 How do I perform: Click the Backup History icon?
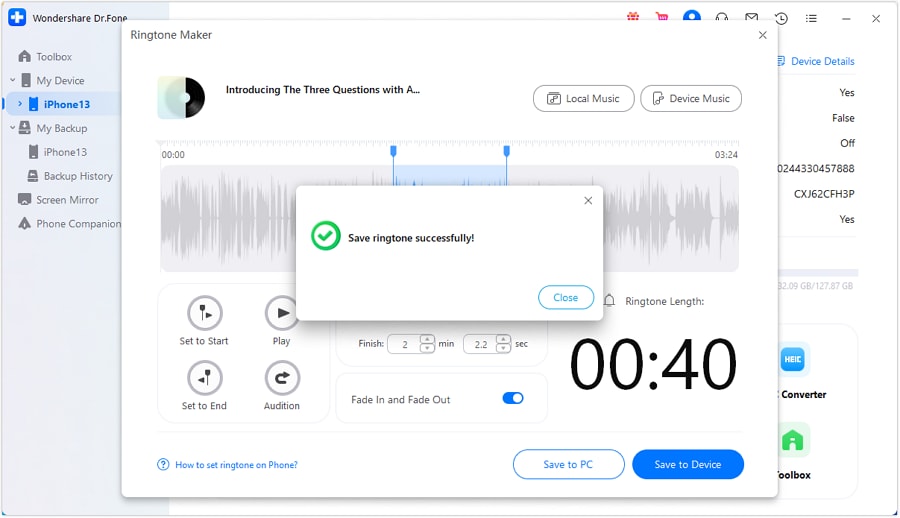33,176
